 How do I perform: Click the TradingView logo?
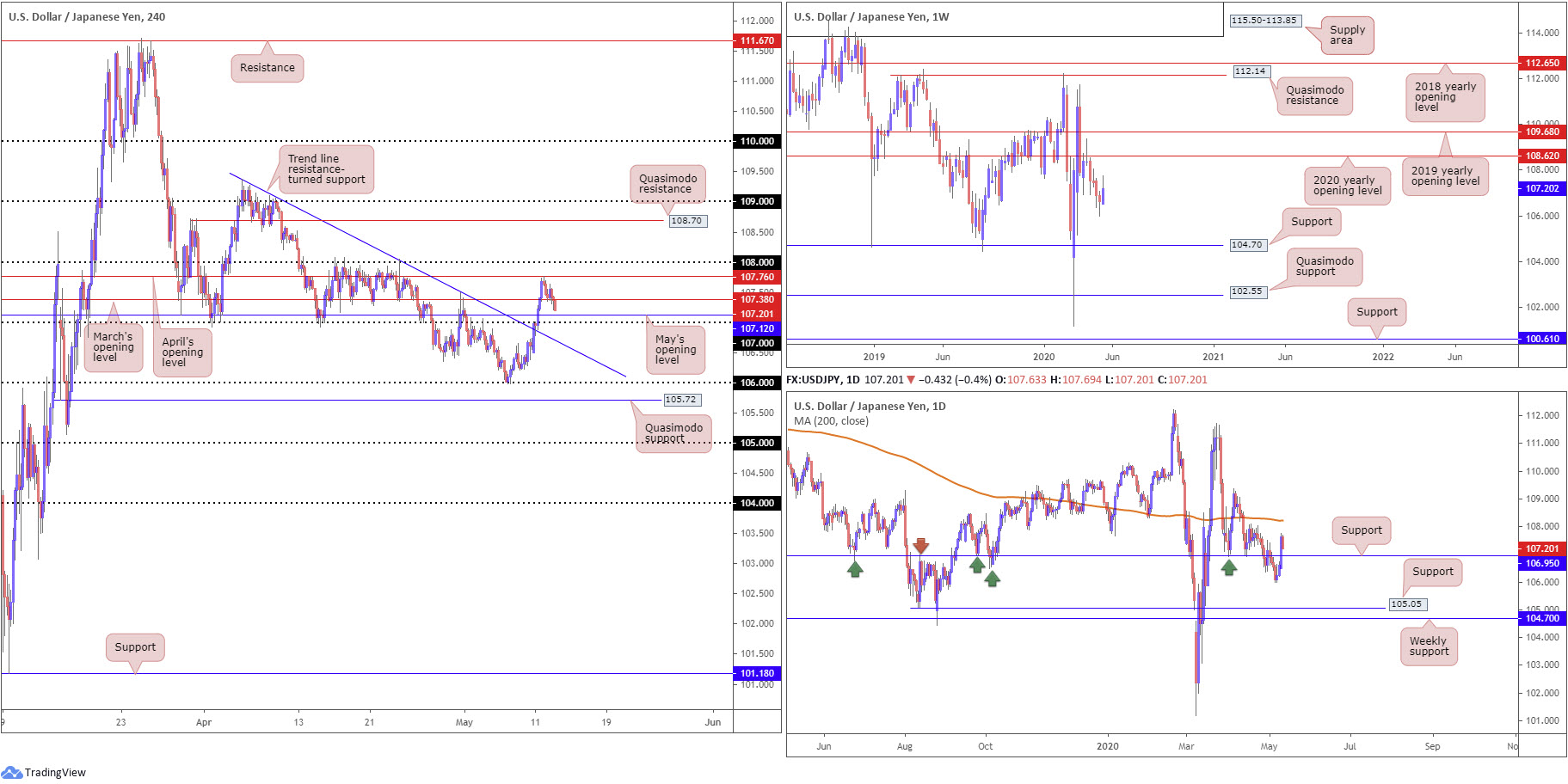point(44,772)
